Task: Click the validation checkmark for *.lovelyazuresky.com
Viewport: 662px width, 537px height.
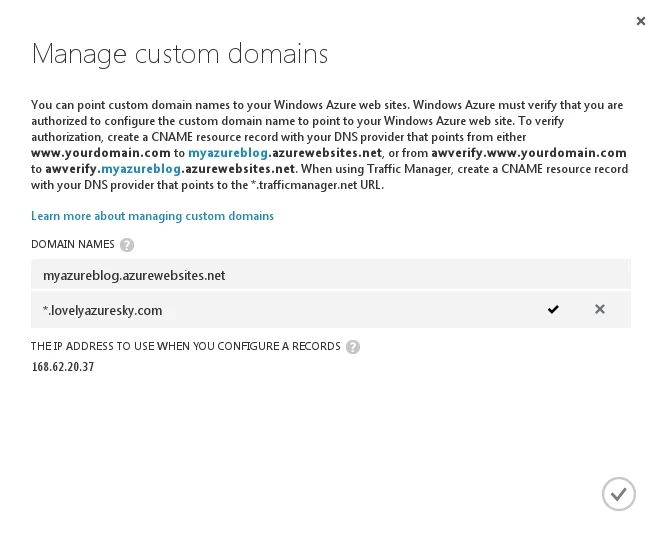Action: [553, 310]
